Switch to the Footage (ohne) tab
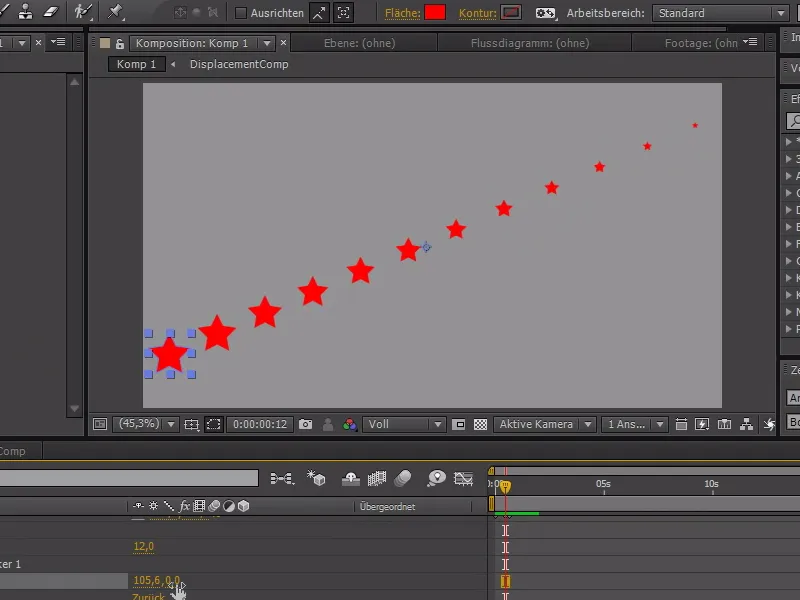 click(701, 43)
